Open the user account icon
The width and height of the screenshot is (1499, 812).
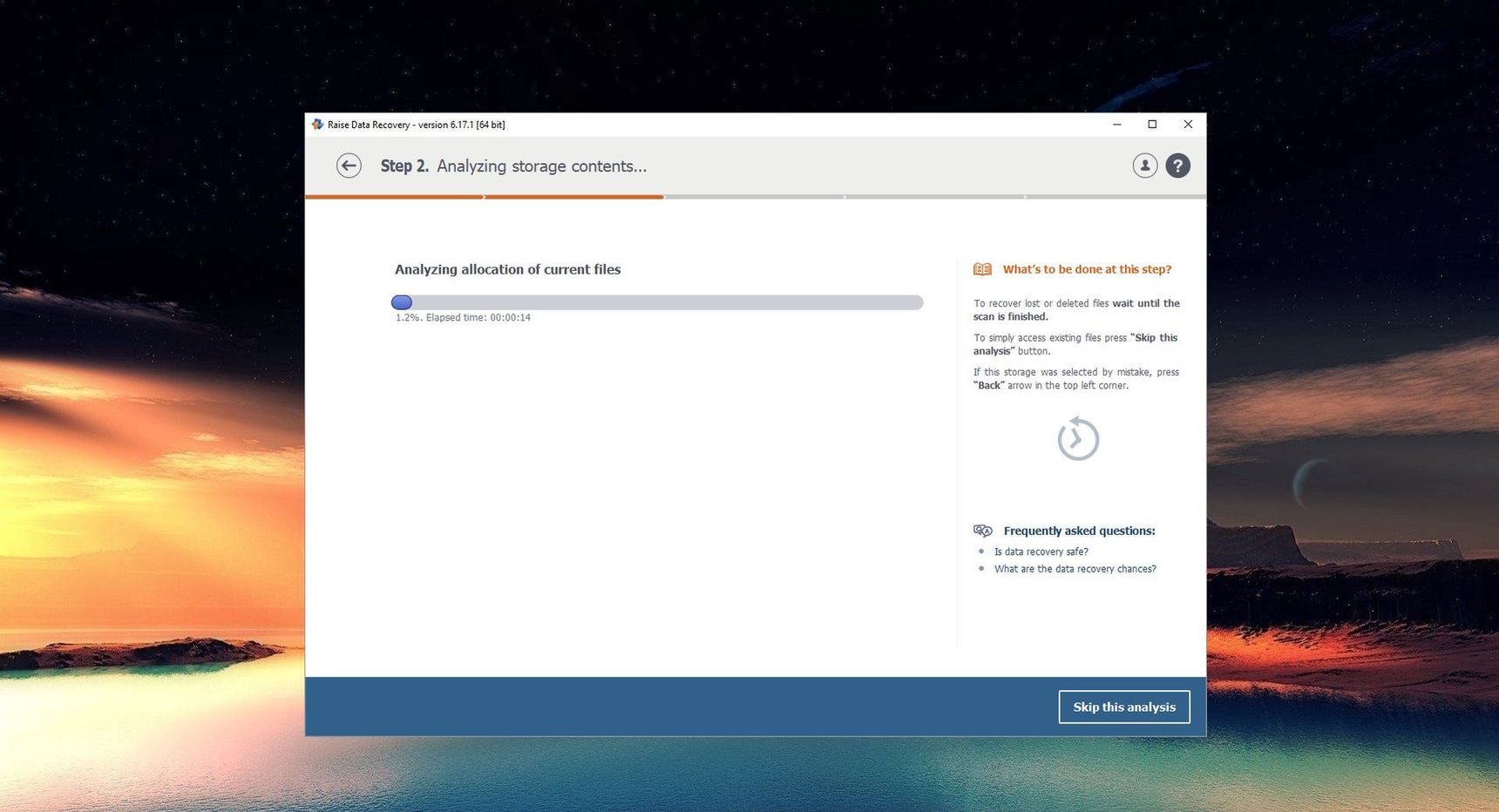(x=1144, y=166)
